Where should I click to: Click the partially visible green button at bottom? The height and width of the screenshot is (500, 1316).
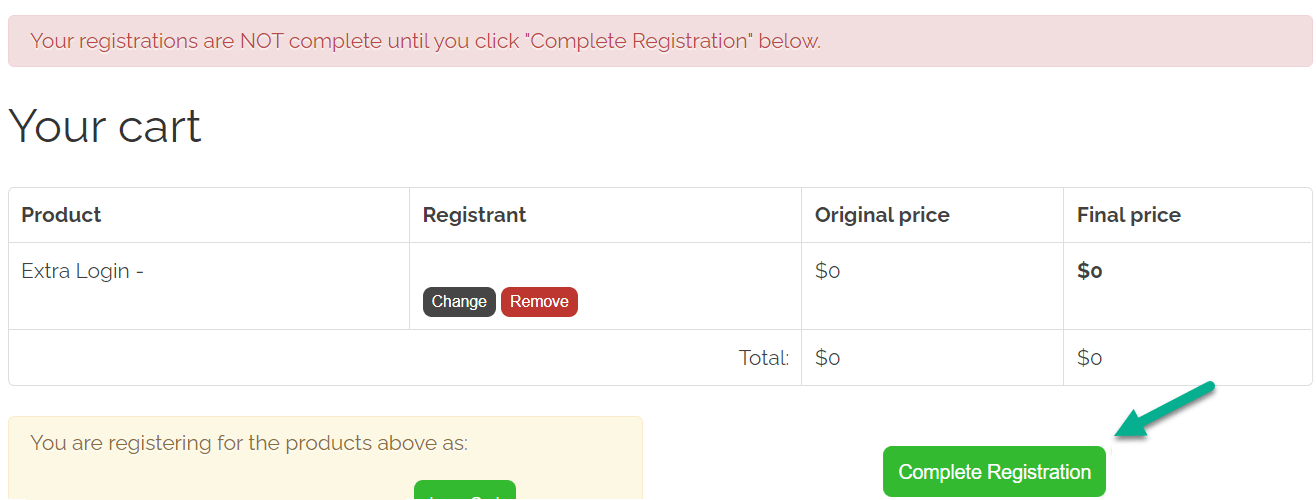tap(465, 490)
